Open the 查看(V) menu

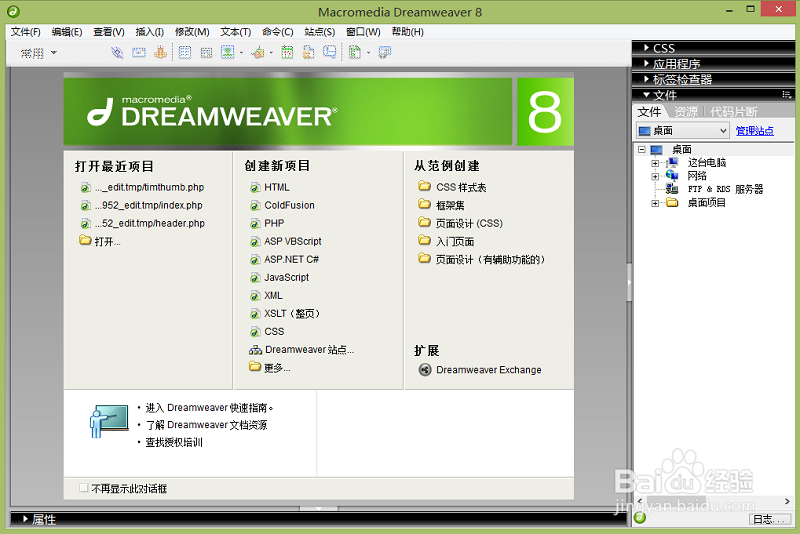pyautogui.click(x=109, y=32)
